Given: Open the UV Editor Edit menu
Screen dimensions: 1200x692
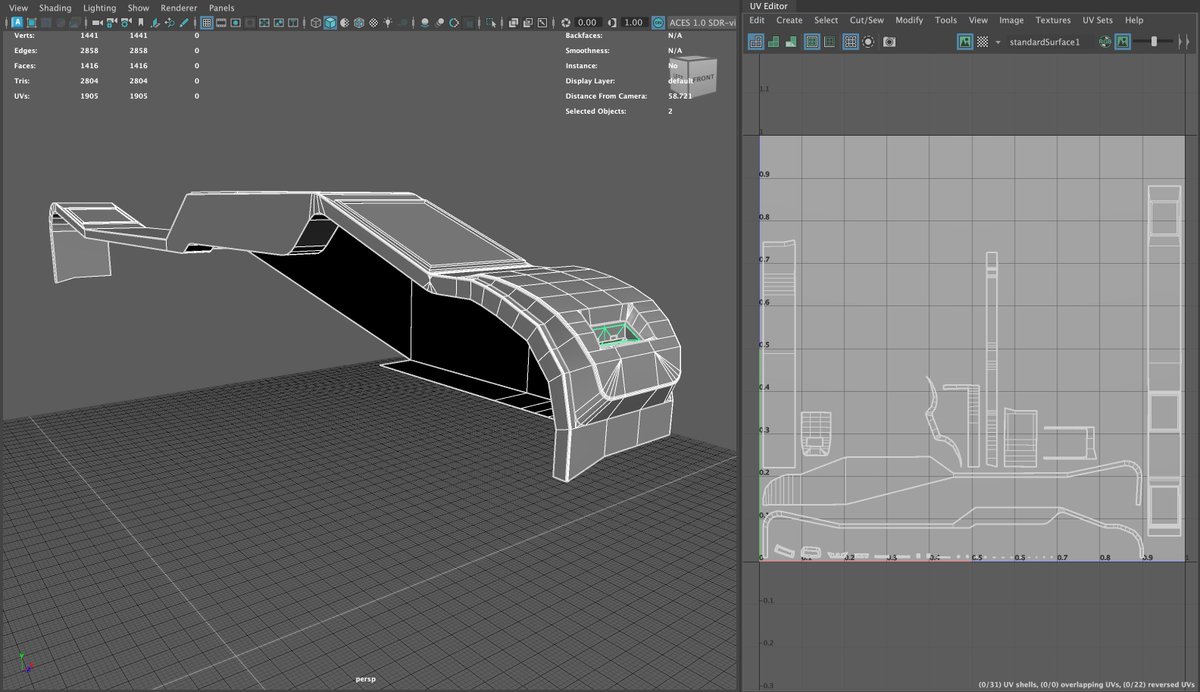Looking at the screenshot, I should pos(757,20).
